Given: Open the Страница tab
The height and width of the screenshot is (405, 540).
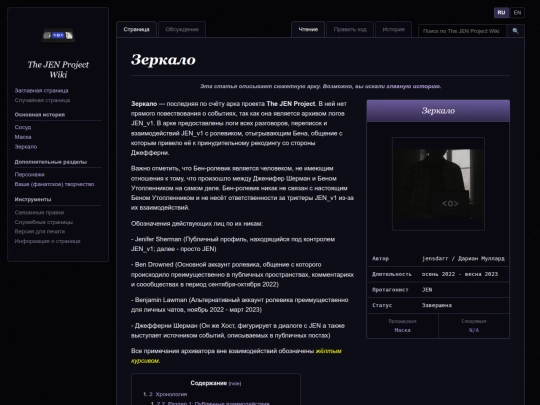Looking at the screenshot, I should point(136,29).
